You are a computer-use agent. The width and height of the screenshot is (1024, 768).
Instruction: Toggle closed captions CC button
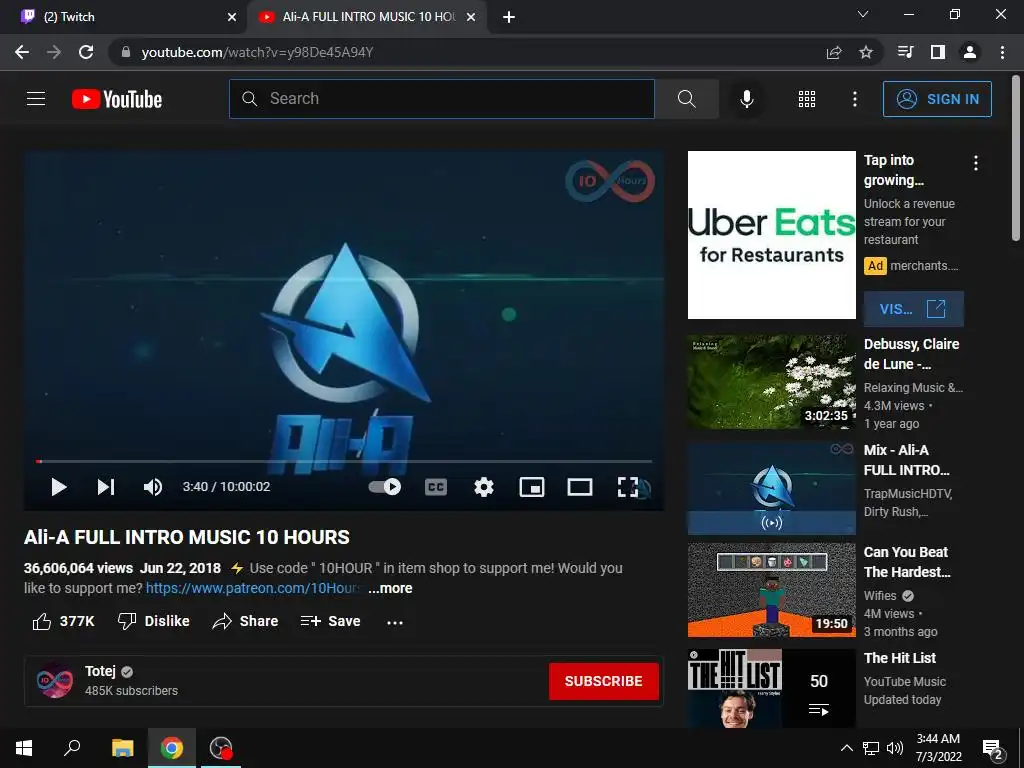click(x=436, y=487)
